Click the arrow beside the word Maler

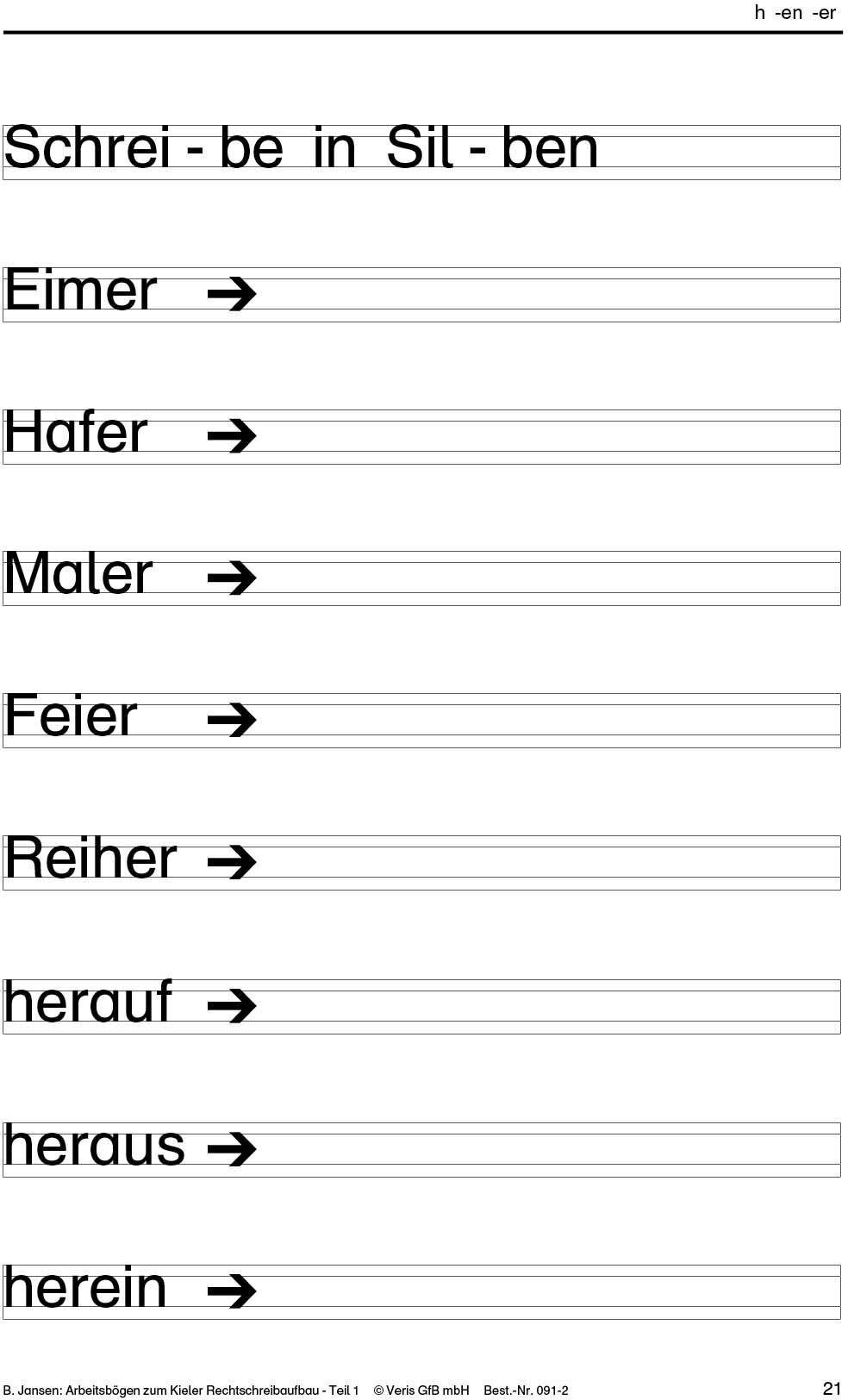(x=232, y=578)
